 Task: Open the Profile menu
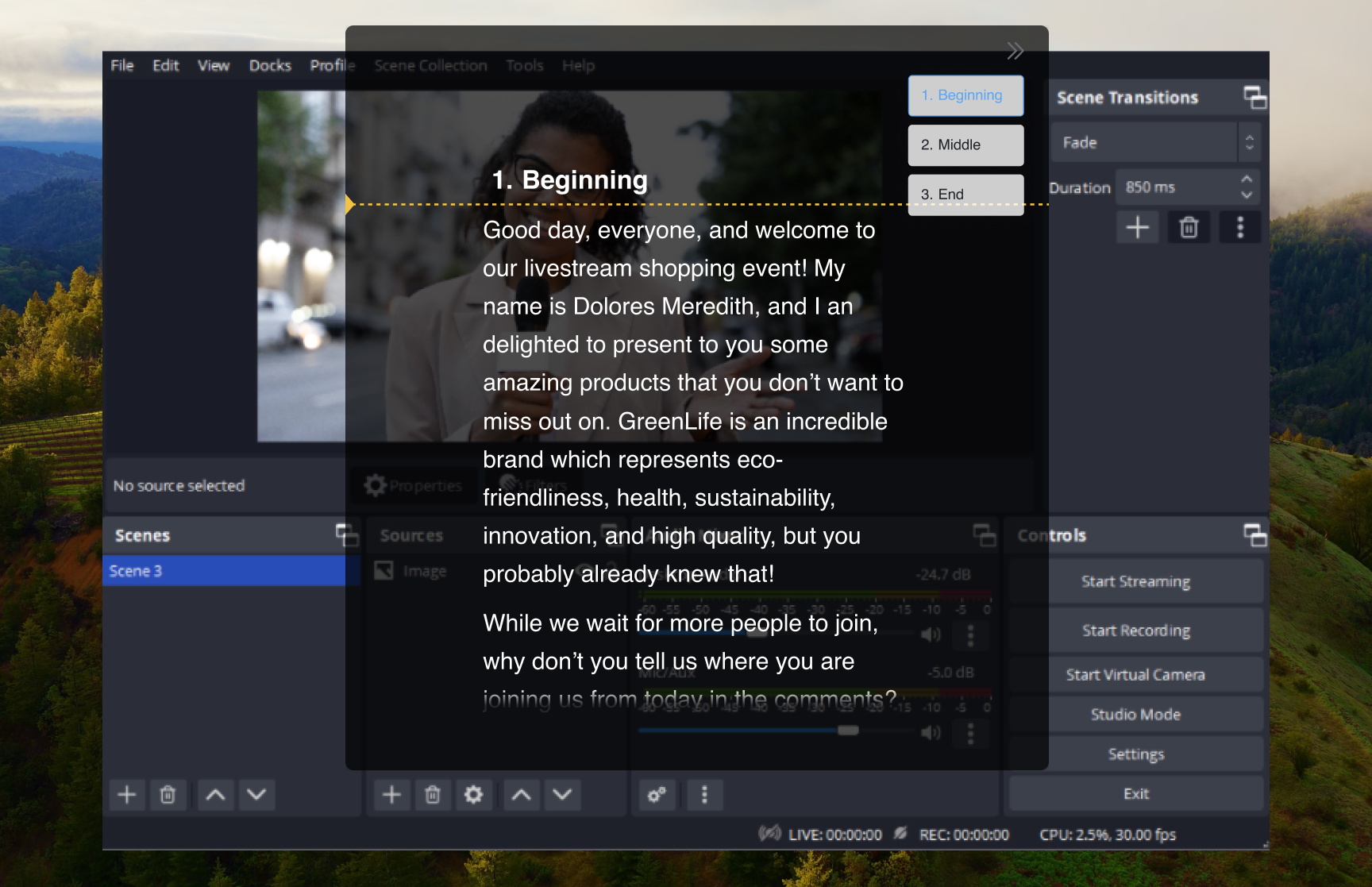coord(333,66)
